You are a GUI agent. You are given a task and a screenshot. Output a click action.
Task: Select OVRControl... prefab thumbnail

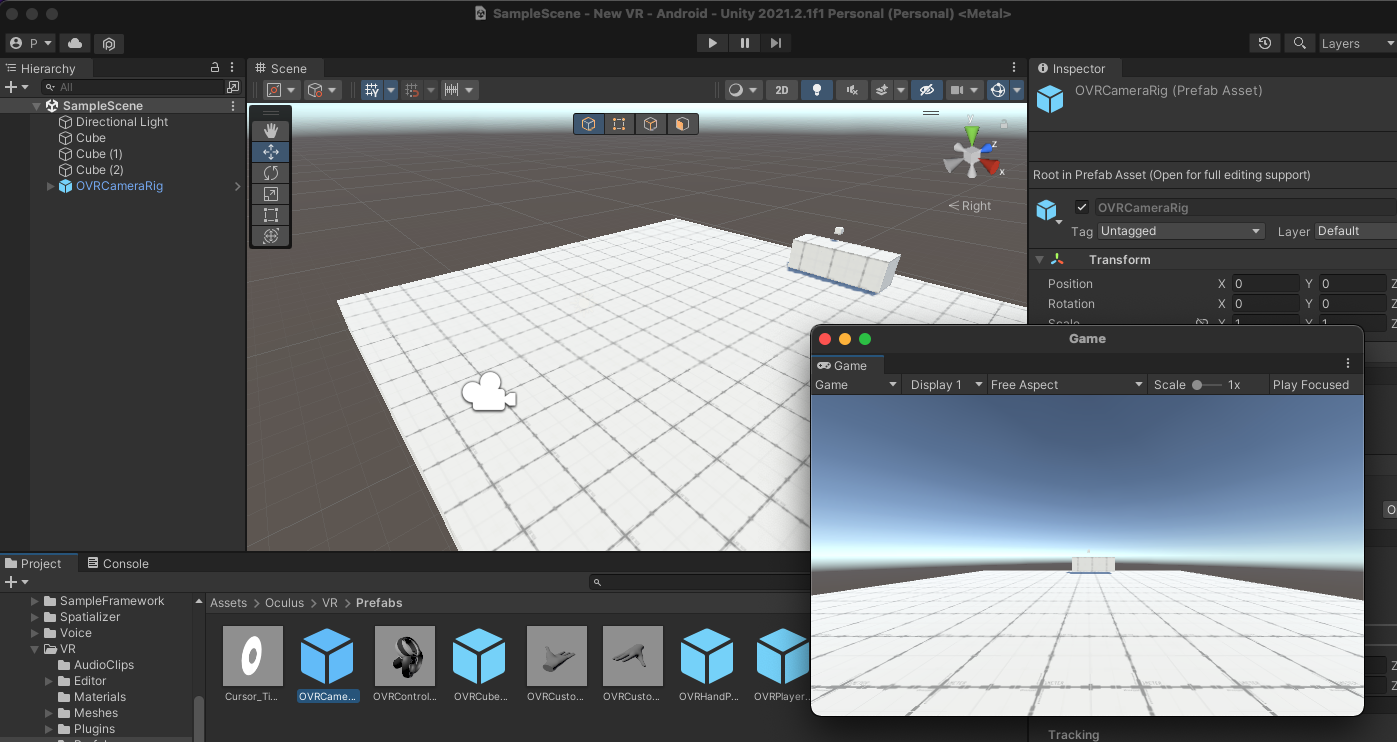(x=405, y=664)
